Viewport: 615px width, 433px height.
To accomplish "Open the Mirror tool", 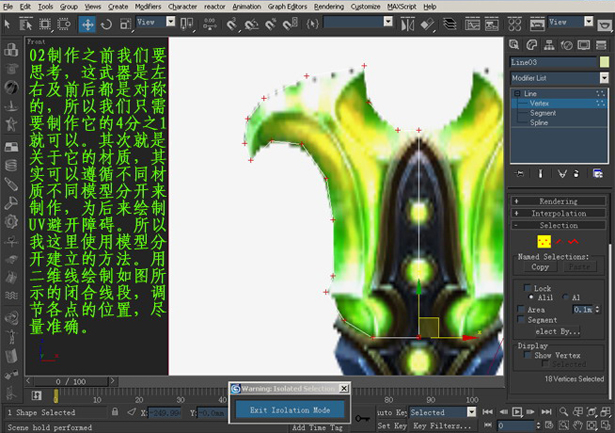I will pos(407,25).
